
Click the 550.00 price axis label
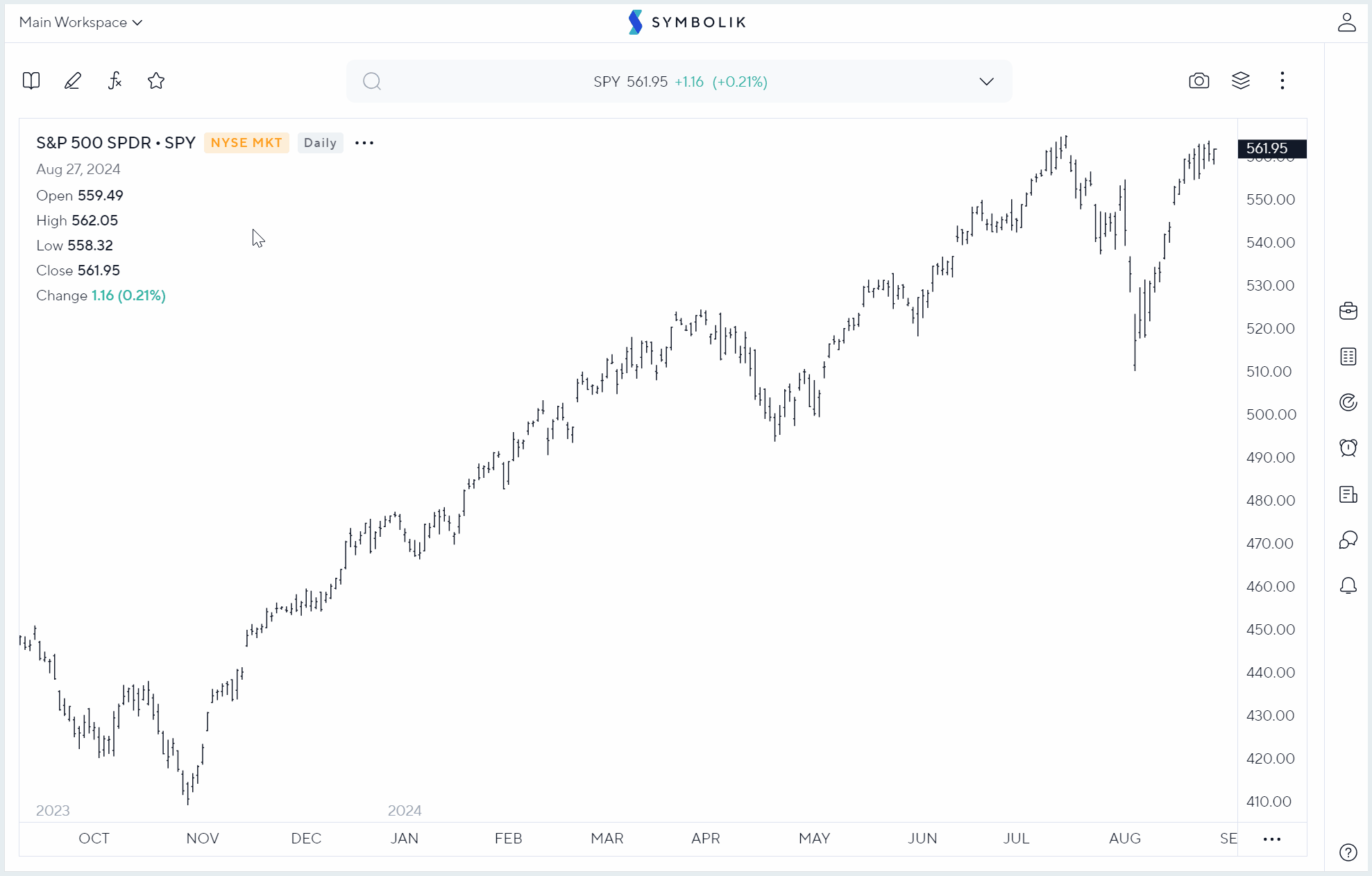click(1270, 200)
